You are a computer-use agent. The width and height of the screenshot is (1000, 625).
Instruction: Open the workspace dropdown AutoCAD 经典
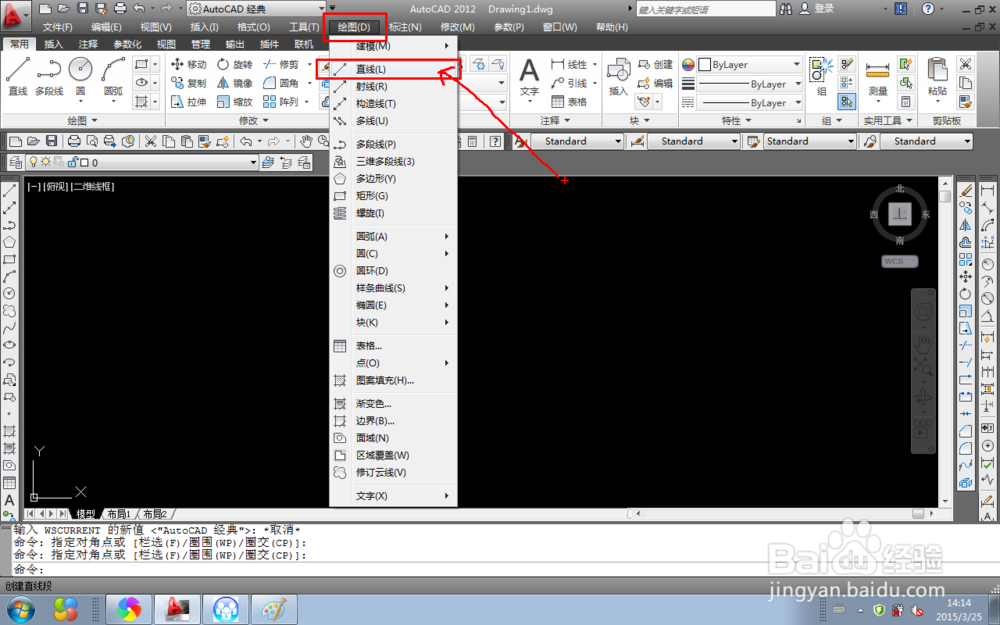coord(257,9)
